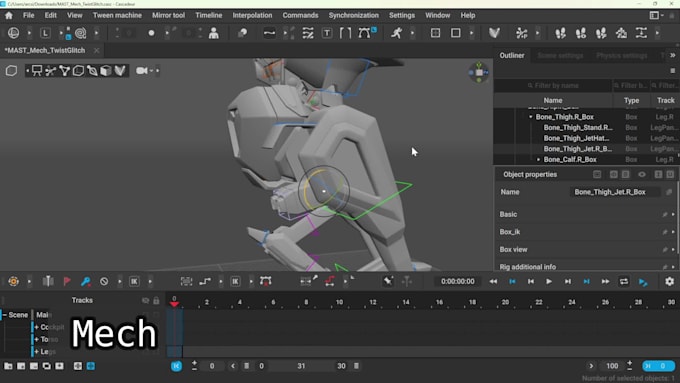This screenshot has height=383, width=680.
Task: Select the global coordinates globe icon
Action: 14,33
